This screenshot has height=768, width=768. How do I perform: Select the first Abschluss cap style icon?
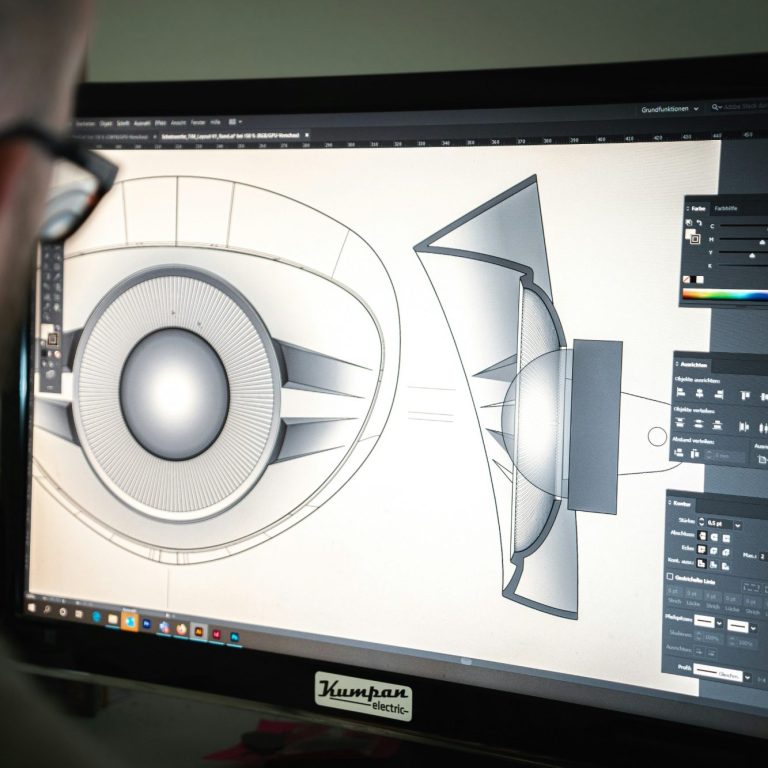(703, 536)
